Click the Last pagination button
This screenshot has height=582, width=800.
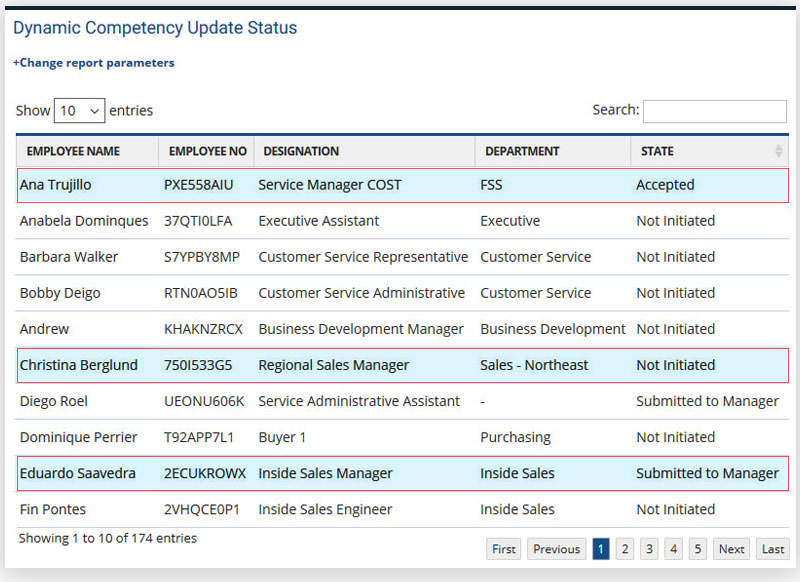click(772, 549)
